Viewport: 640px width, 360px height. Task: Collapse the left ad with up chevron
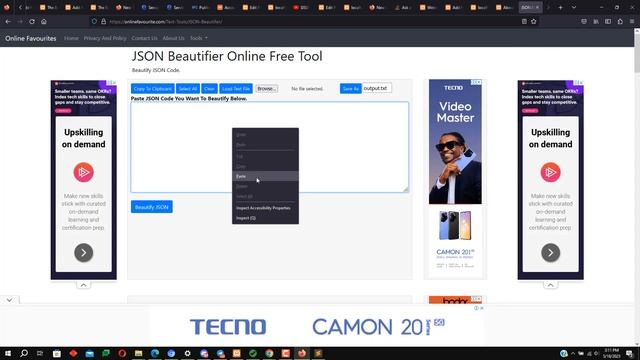point(83,285)
